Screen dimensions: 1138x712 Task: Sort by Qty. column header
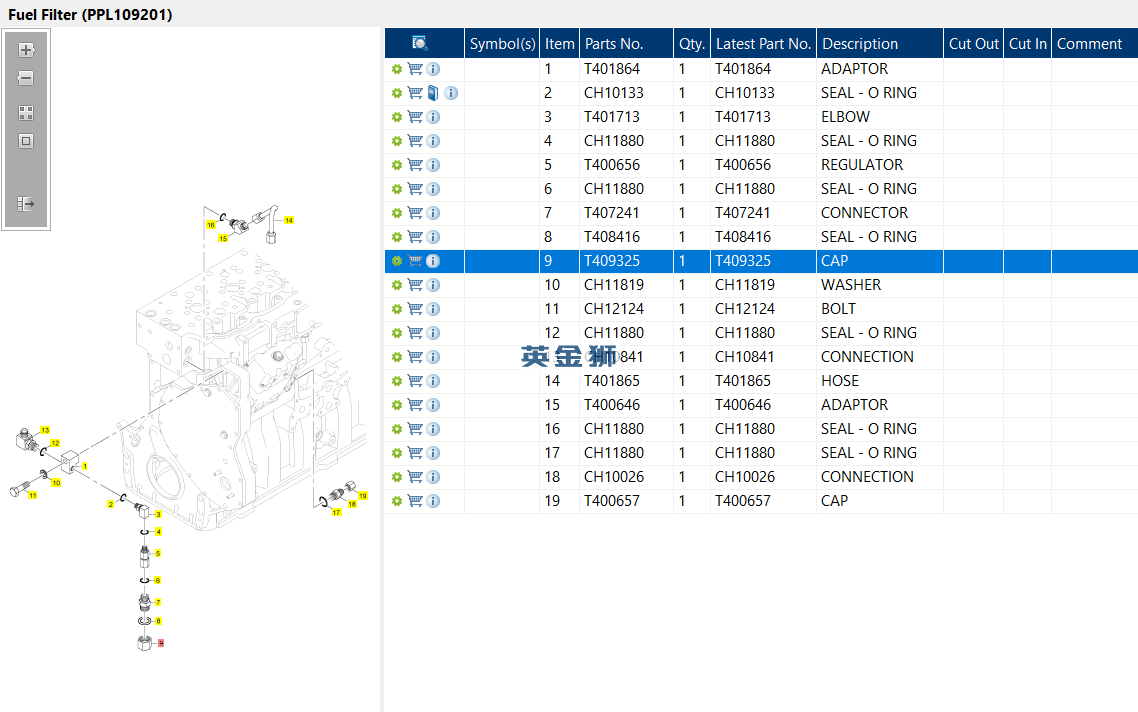(692, 44)
